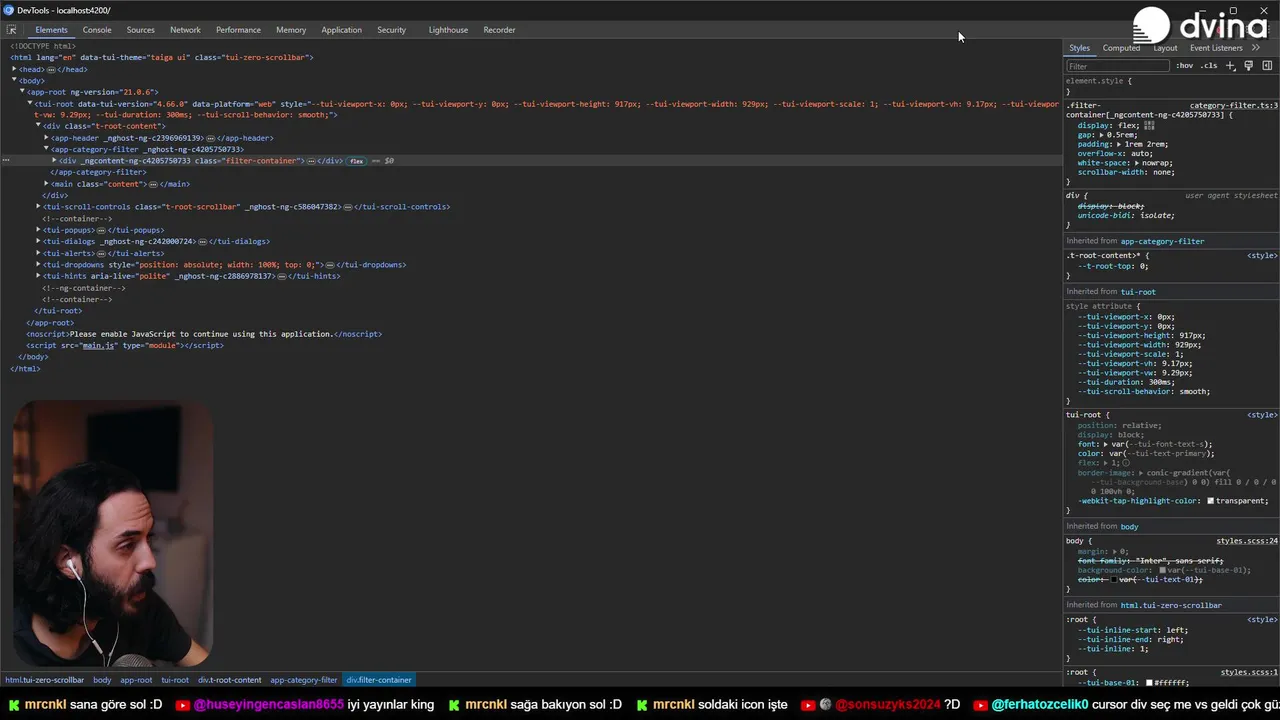The image size is (1280, 720).
Task: Collapse the app-root element node
Action: click(x=22, y=92)
